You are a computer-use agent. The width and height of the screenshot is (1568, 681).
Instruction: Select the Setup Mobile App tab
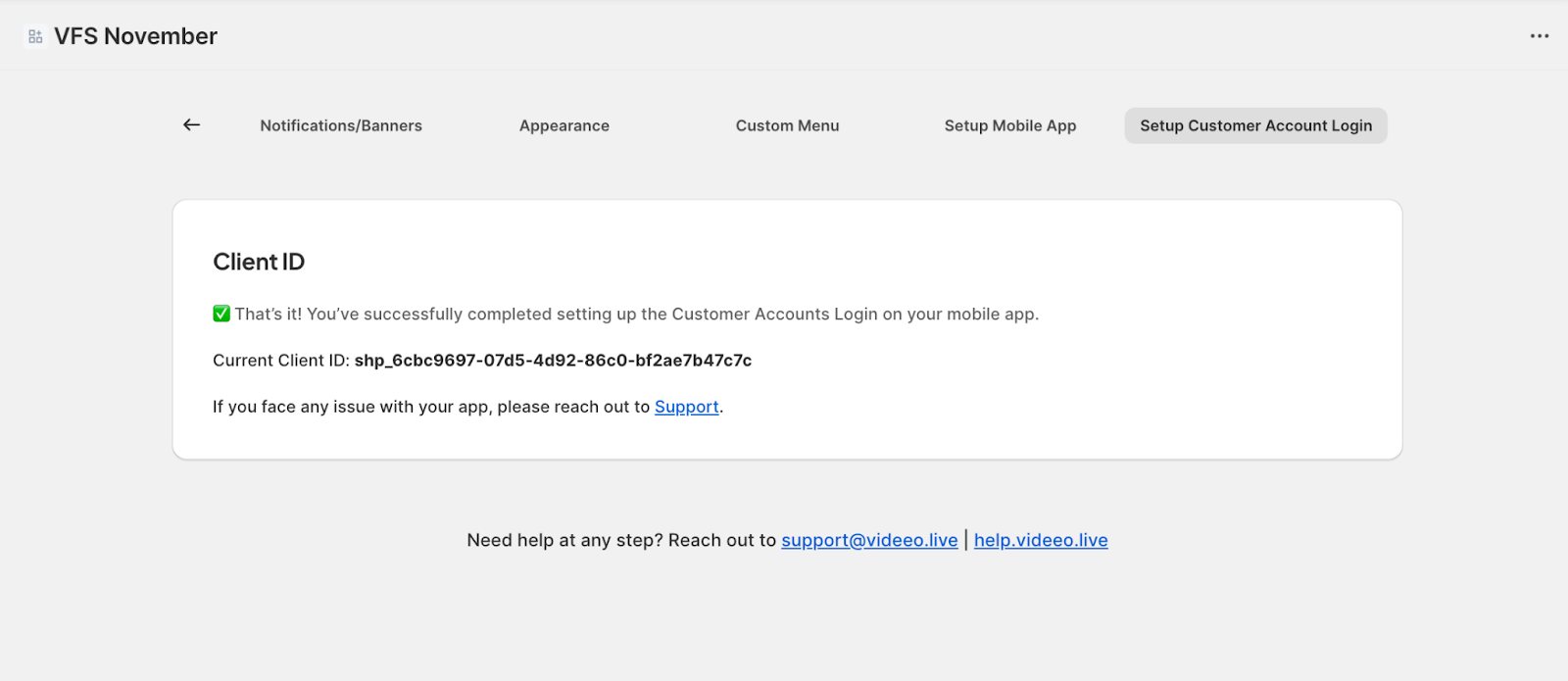pos(1009,125)
